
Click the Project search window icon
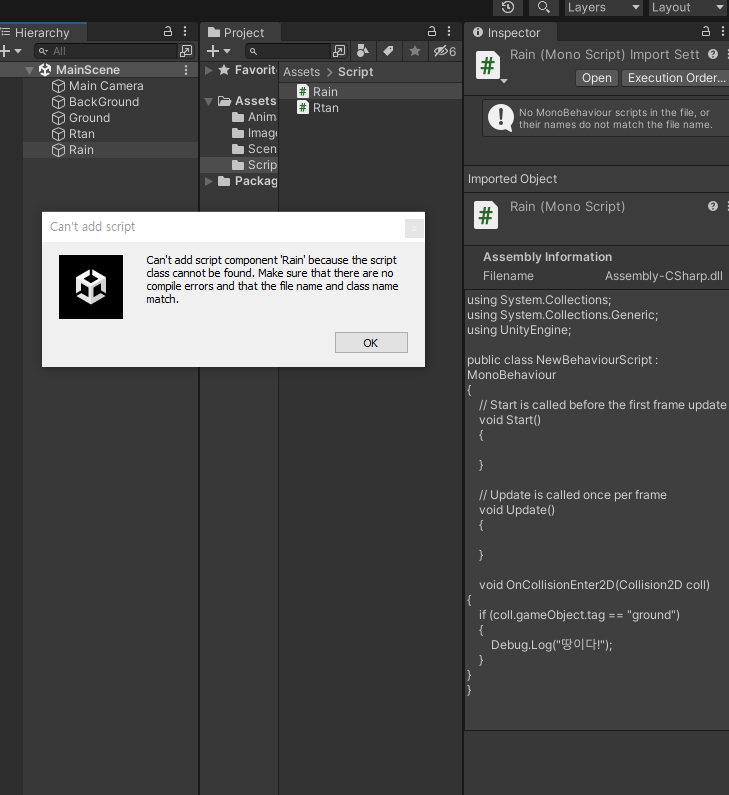pyautogui.click(x=339, y=51)
